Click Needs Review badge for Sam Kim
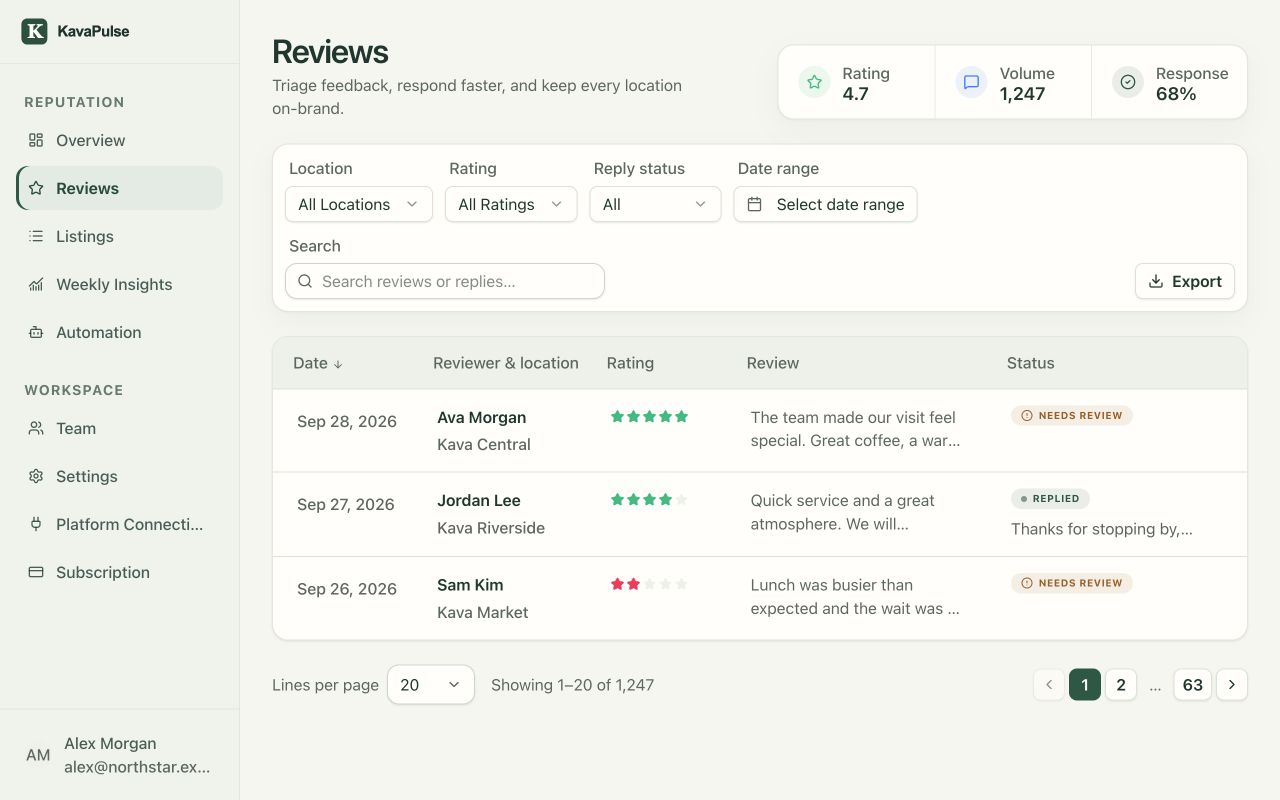 point(1072,583)
